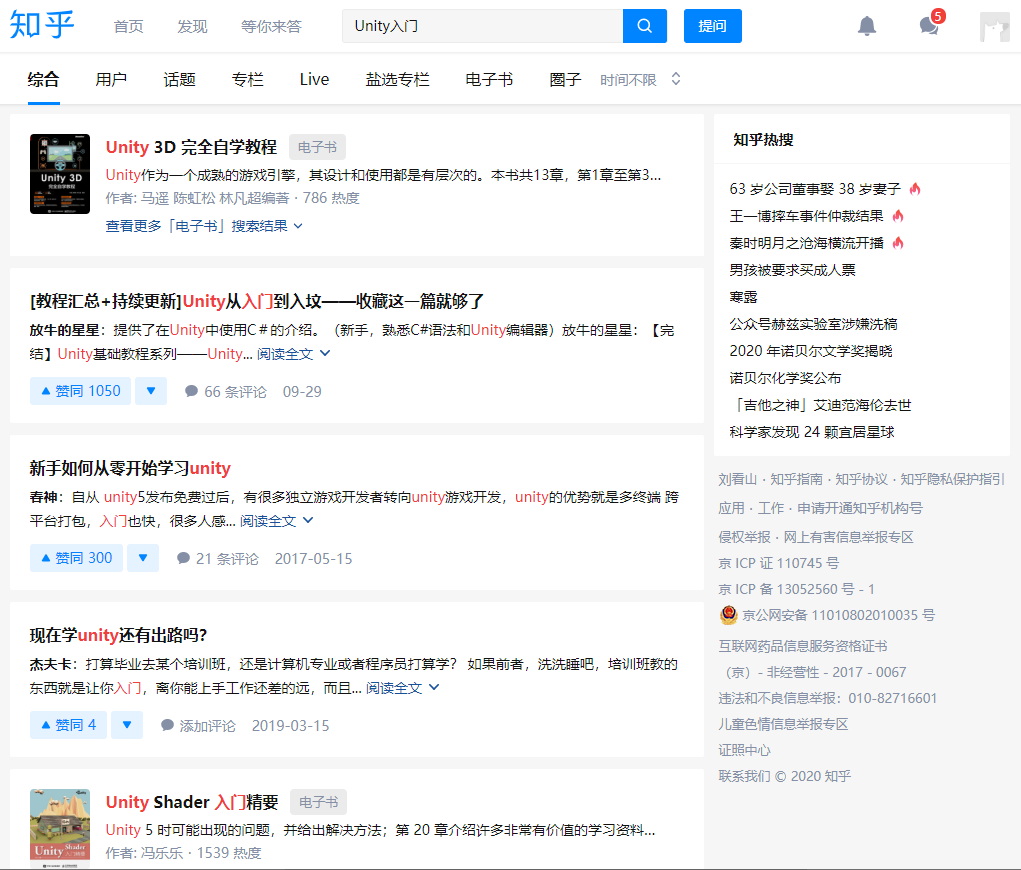Open title Unity Shader 入门精要

click(192, 802)
